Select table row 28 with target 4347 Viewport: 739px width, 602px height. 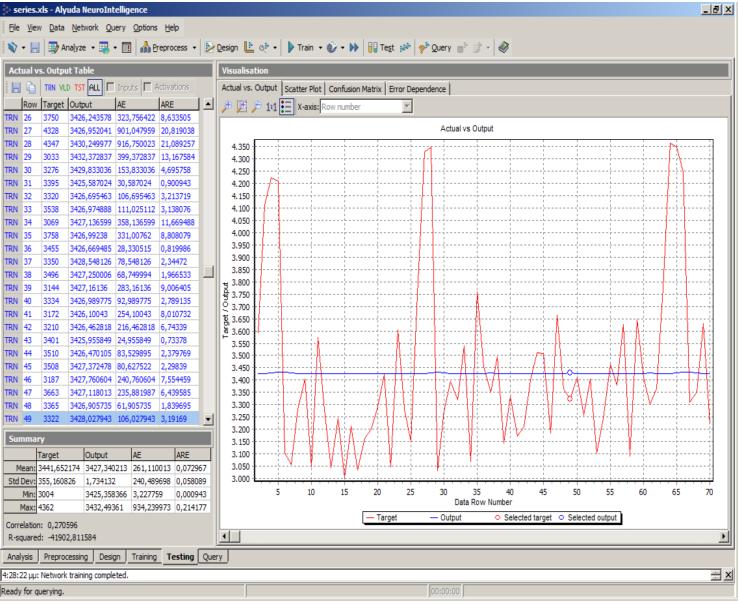101,144
